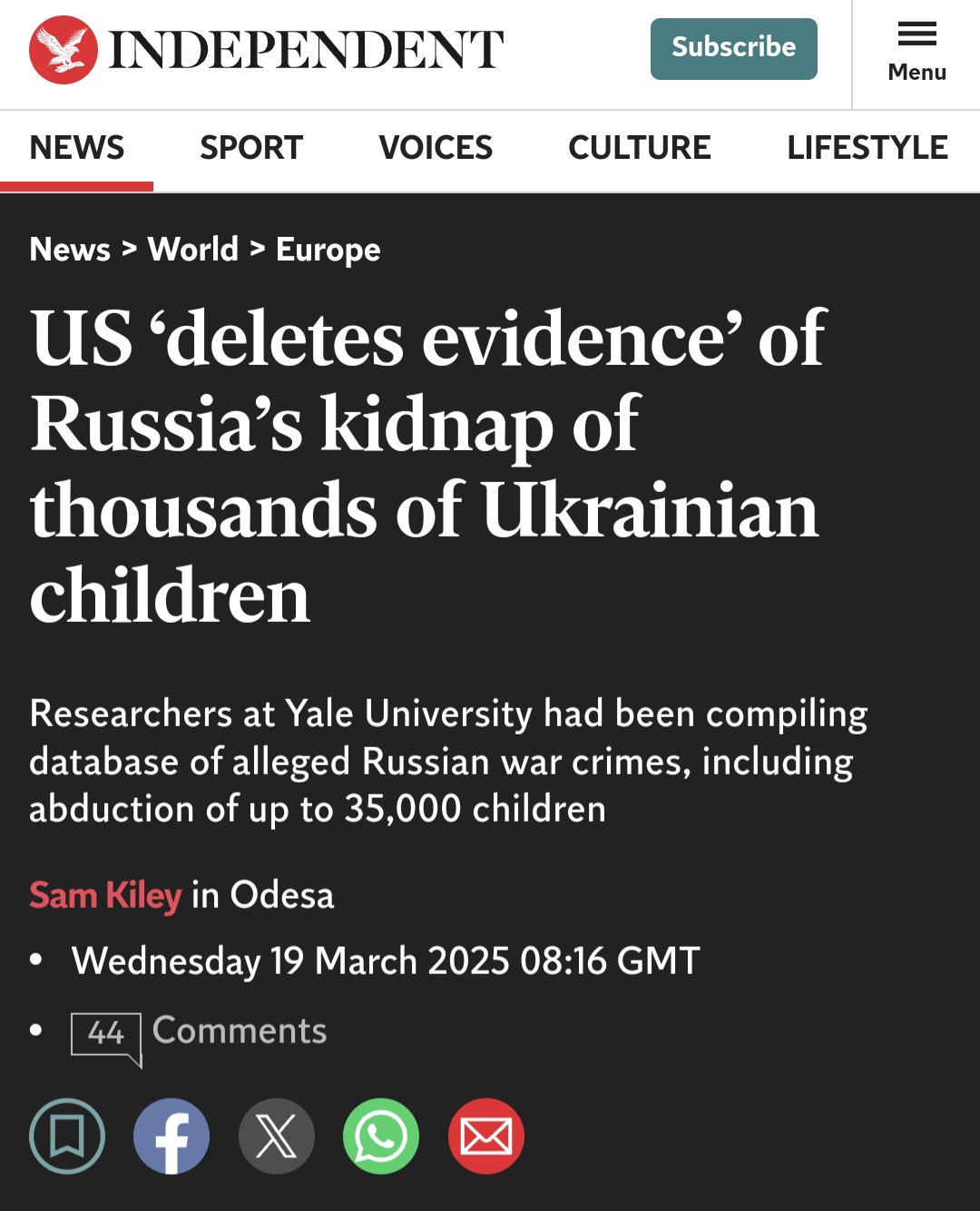Image resolution: width=980 pixels, height=1211 pixels.
Task: Follow the World breadcrumb link
Action: (193, 249)
